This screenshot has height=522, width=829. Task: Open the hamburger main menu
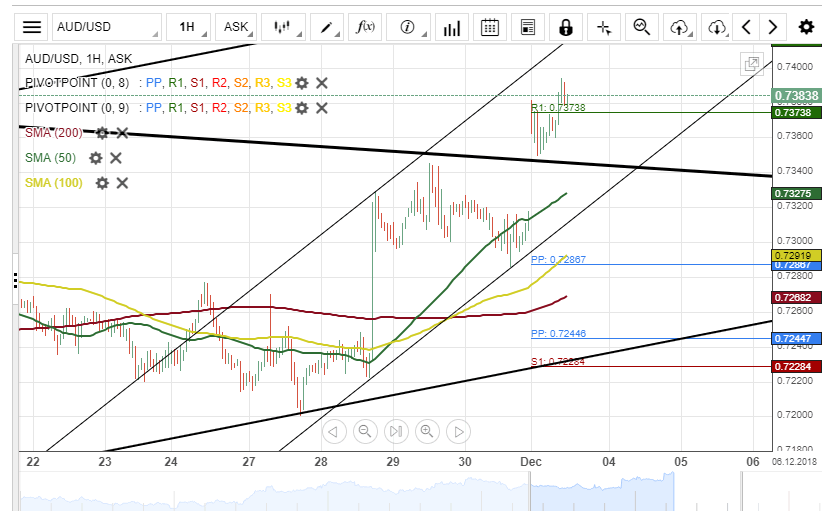click(32, 27)
